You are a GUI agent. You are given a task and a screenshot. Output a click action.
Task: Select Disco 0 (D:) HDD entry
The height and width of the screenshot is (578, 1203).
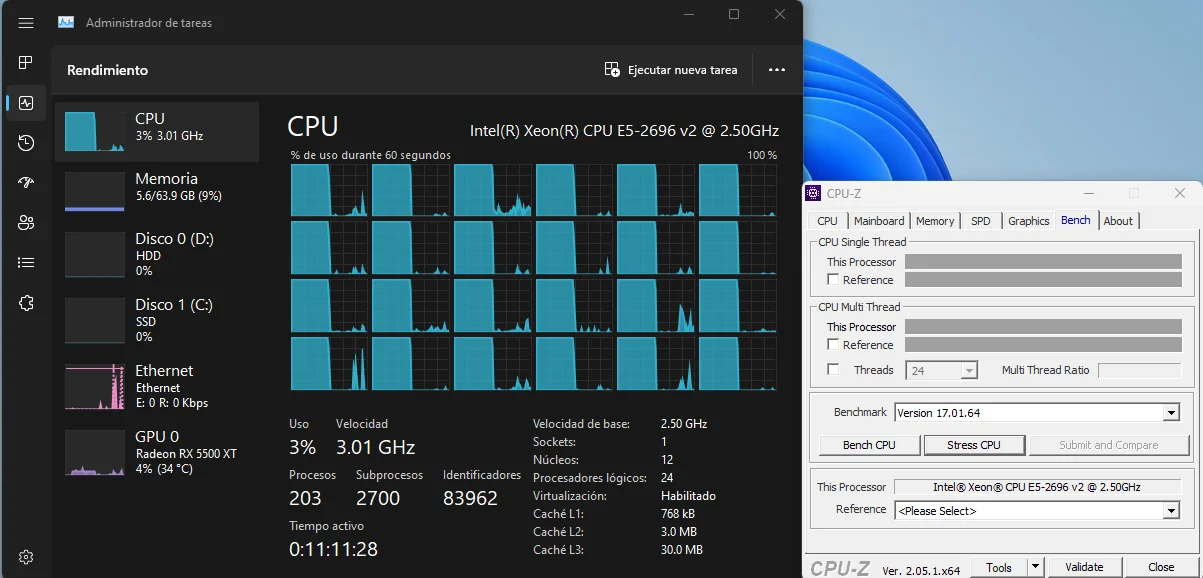pyautogui.click(x=157, y=255)
